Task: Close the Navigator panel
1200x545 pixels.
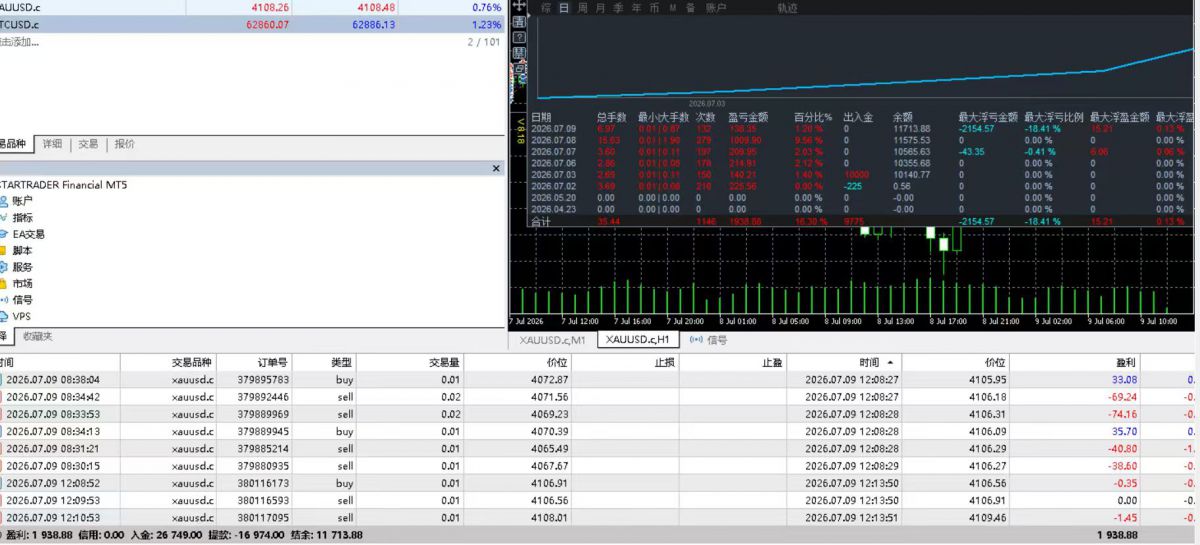Action: pos(496,169)
